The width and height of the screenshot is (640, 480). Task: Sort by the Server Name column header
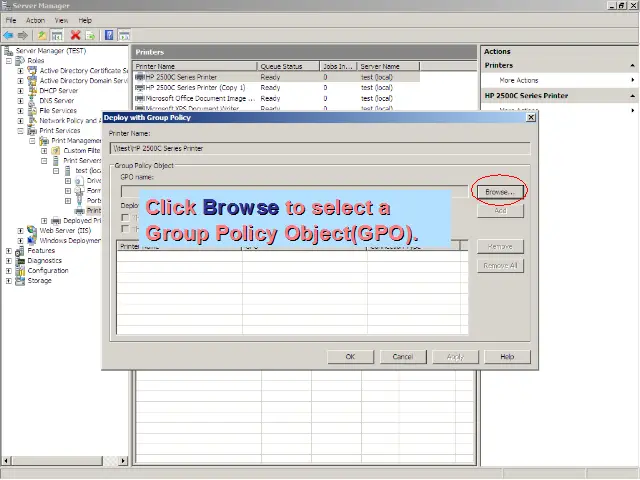click(x=388, y=66)
